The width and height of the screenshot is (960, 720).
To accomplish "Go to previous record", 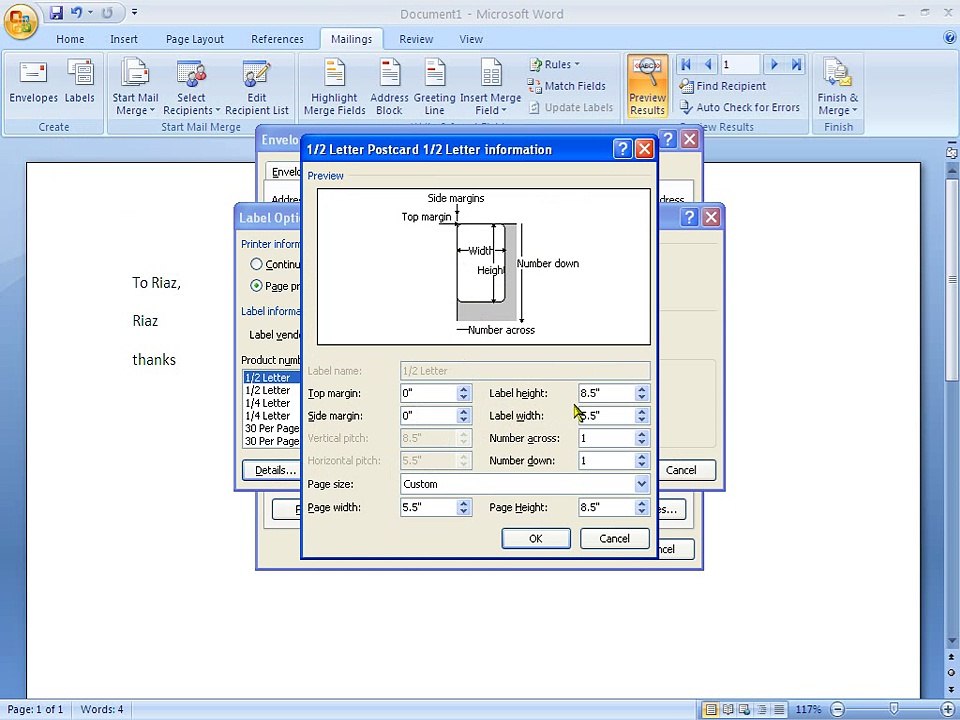I will click(707, 64).
